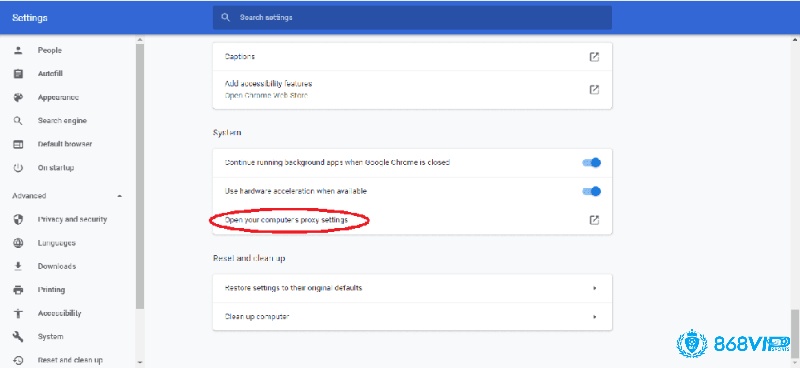Open Autofill settings section
The image size is (800, 368).
tap(50, 73)
